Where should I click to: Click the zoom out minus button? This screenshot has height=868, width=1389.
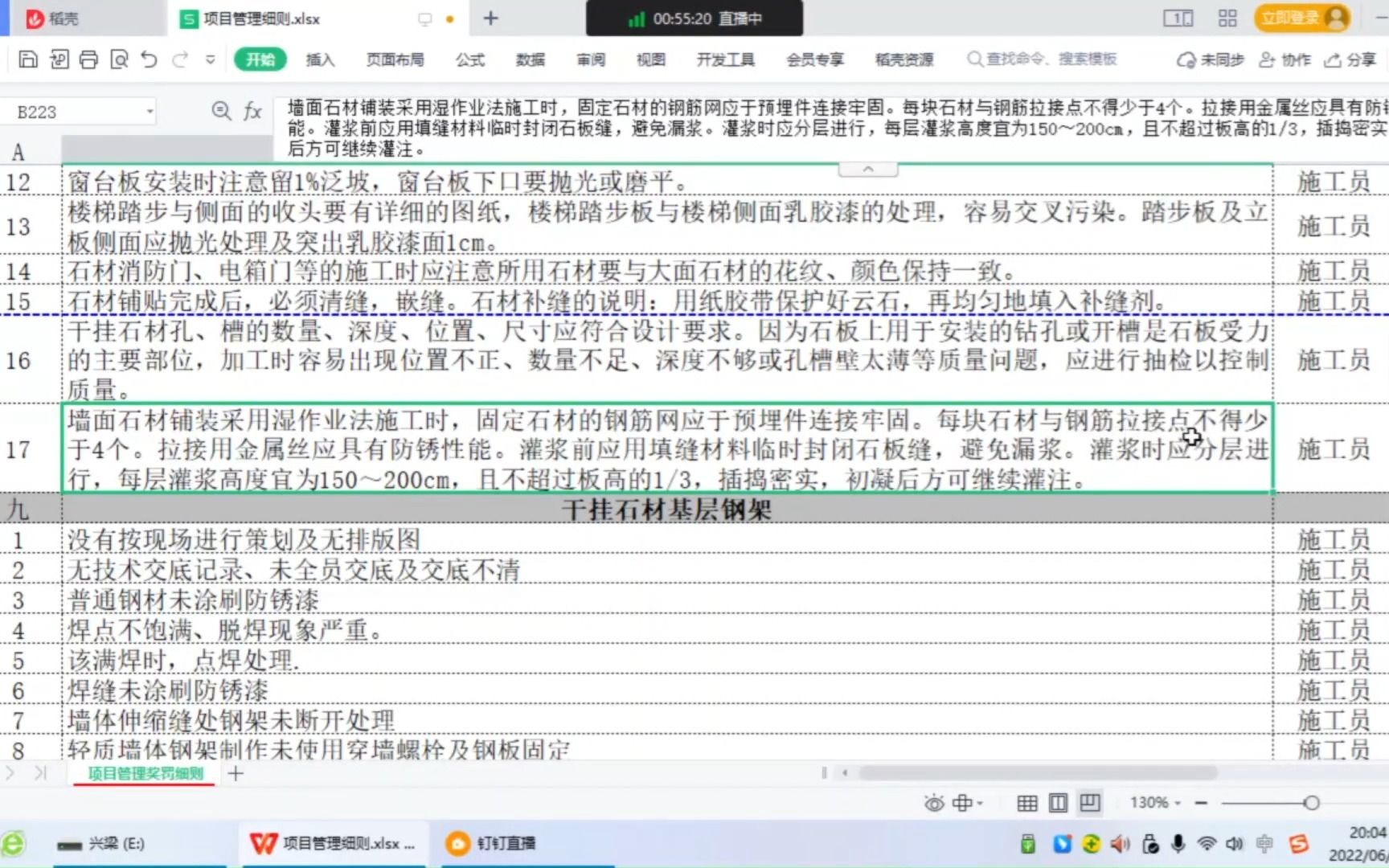(x=1201, y=803)
